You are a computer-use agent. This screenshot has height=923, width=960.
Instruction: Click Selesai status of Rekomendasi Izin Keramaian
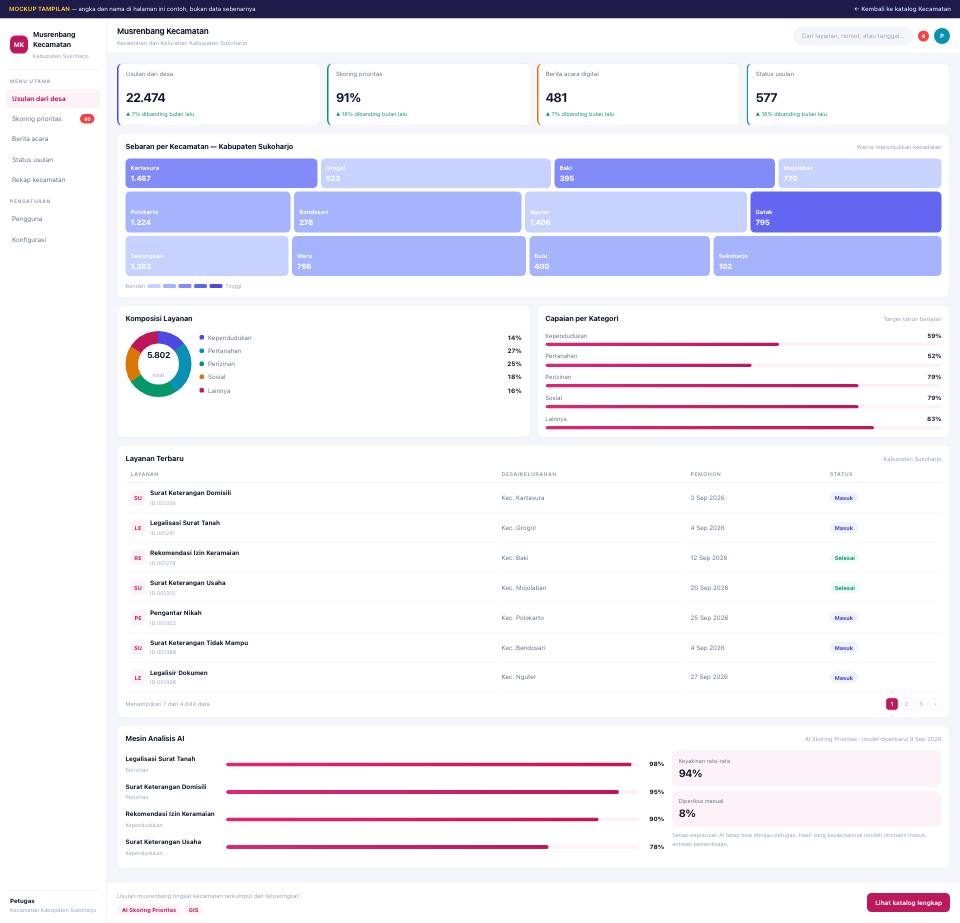pos(844,558)
